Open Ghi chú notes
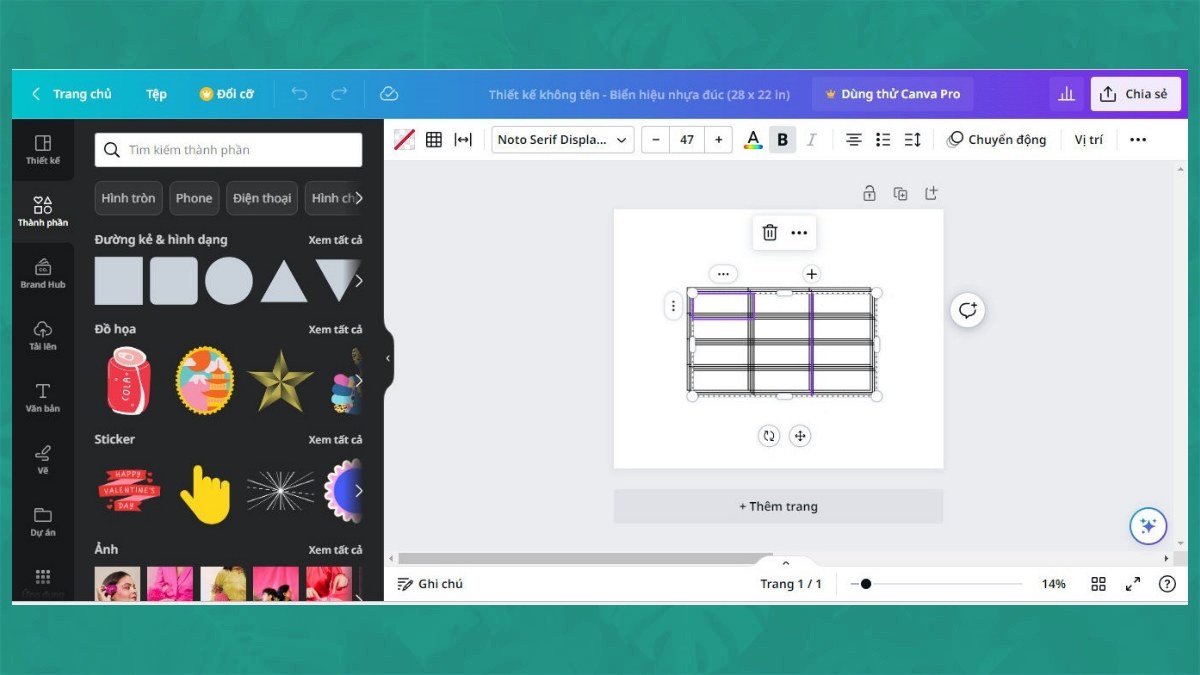This screenshot has height=675, width=1200. click(x=430, y=584)
